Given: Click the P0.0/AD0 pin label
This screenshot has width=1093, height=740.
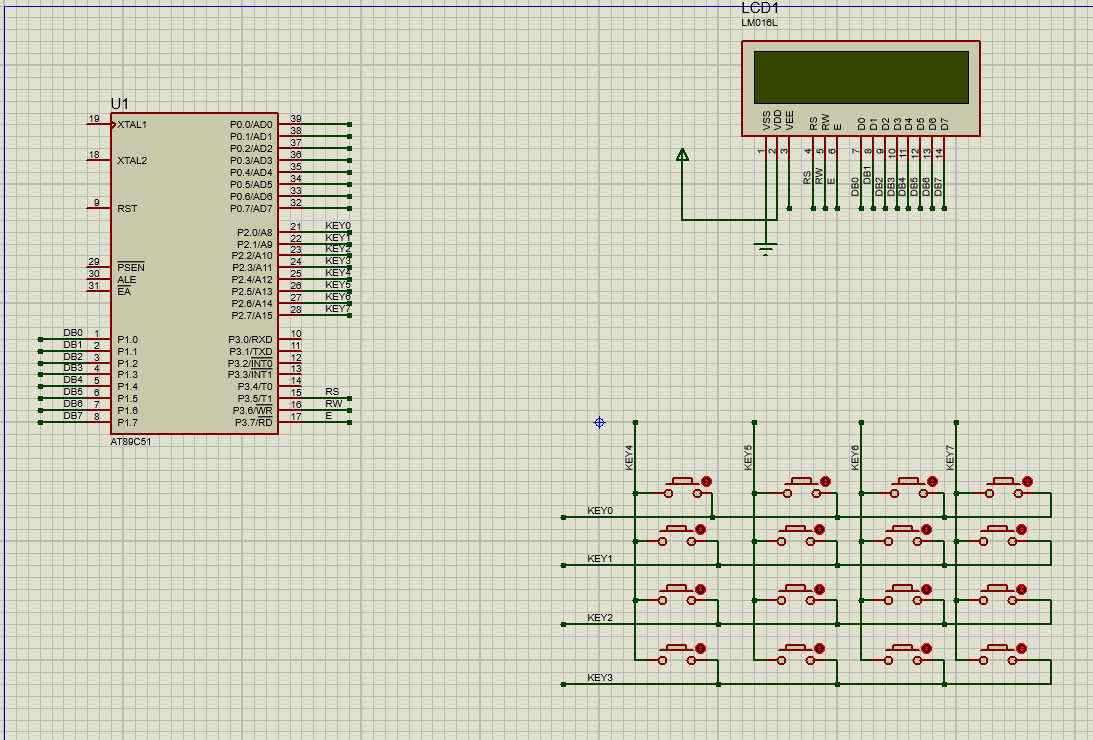Looking at the screenshot, I should tap(251, 125).
